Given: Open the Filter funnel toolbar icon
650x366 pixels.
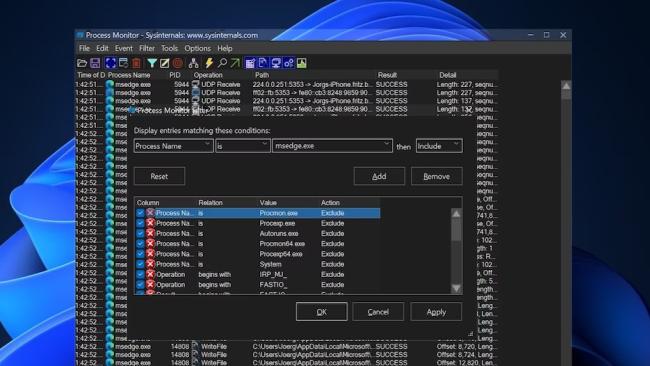Looking at the screenshot, I should tap(152, 63).
